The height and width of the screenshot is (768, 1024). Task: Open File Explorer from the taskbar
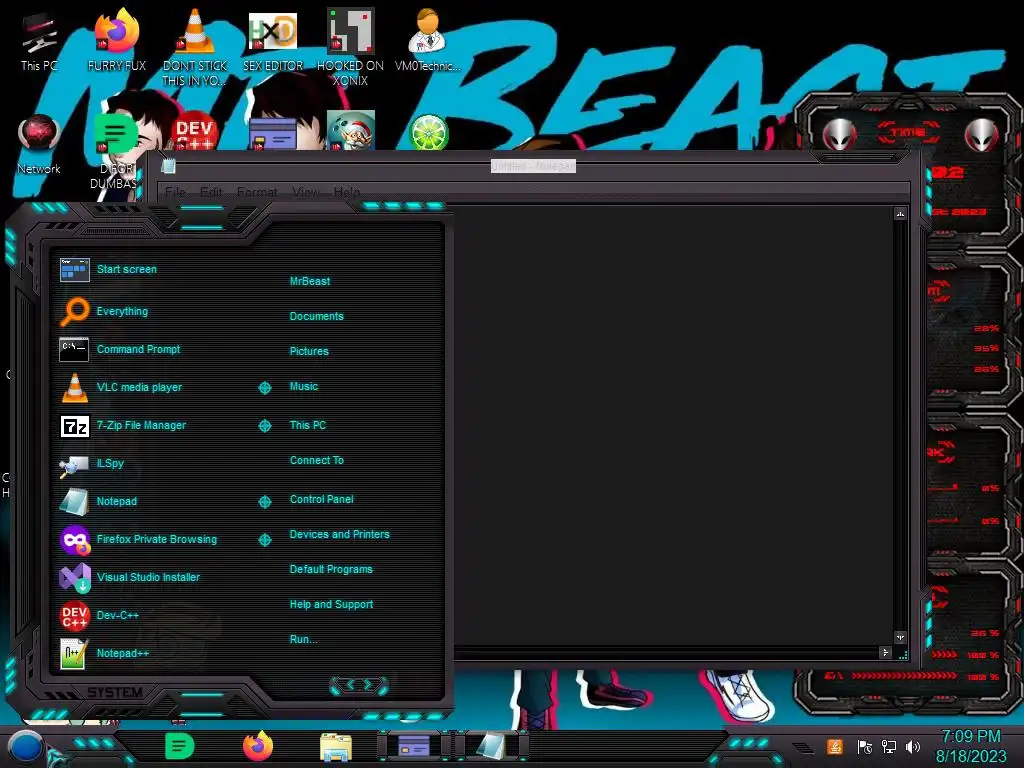[336, 747]
